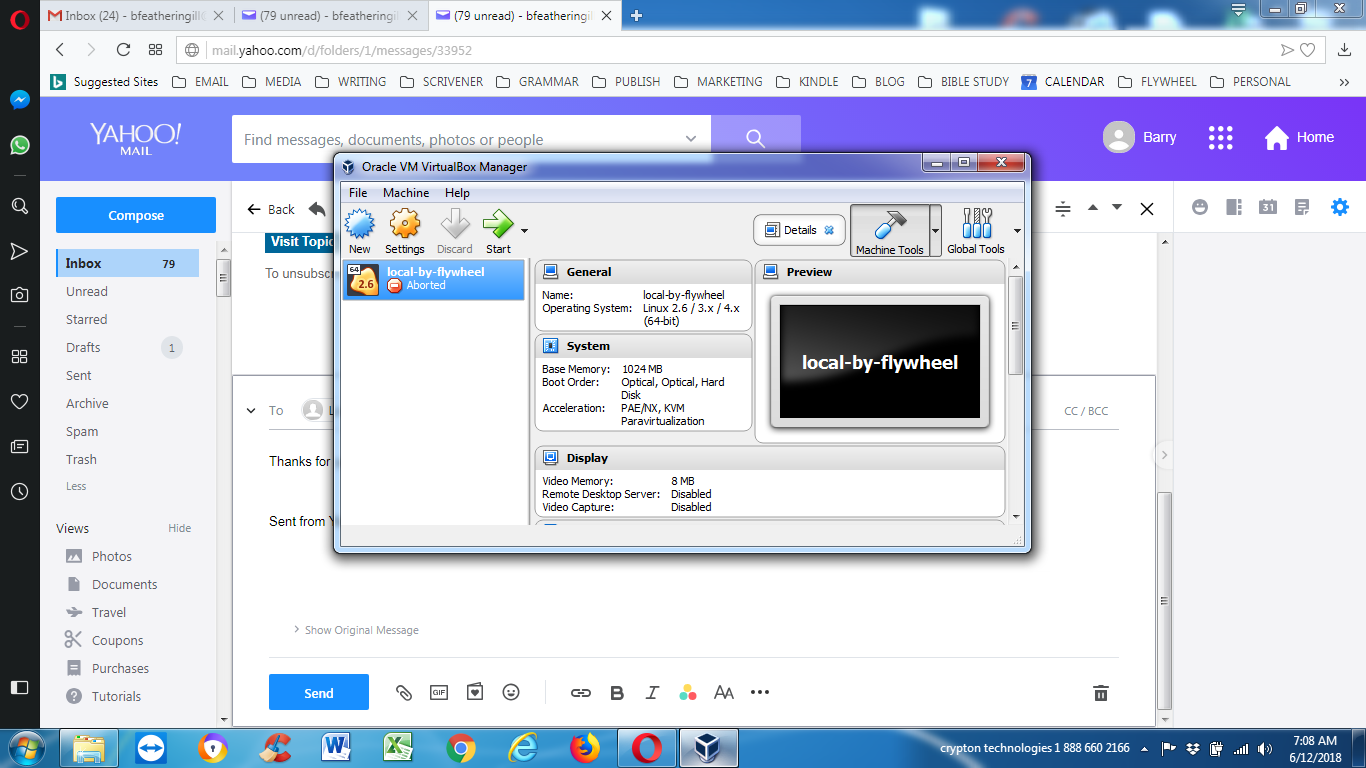Open the VirtualBox Help menu
This screenshot has height=768, width=1366.
point(457,193)
